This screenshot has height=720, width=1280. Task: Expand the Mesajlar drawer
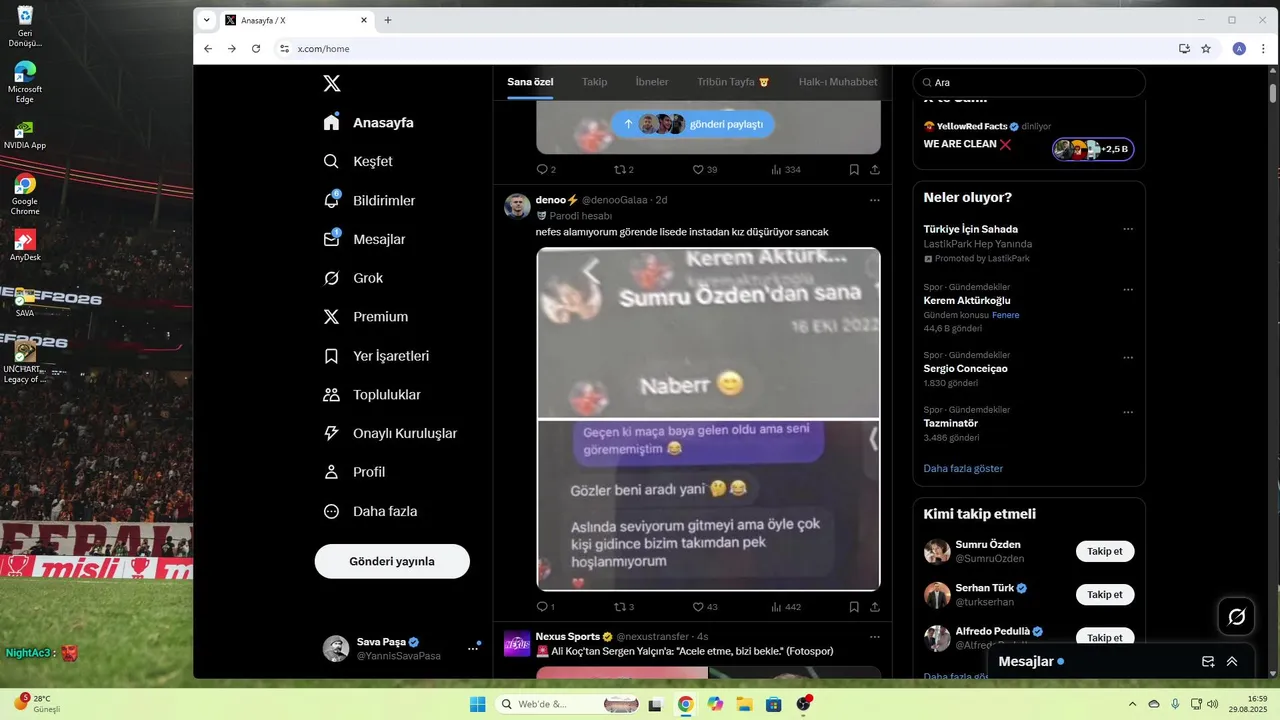tap(1232, 662)
